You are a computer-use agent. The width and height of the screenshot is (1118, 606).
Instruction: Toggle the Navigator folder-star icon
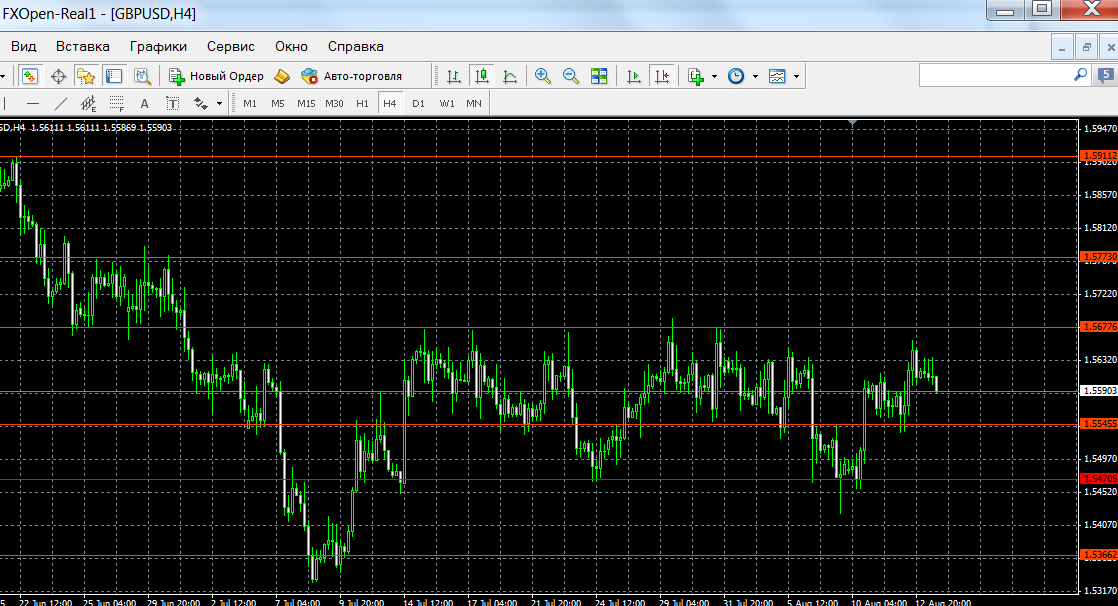coord(86,76)
